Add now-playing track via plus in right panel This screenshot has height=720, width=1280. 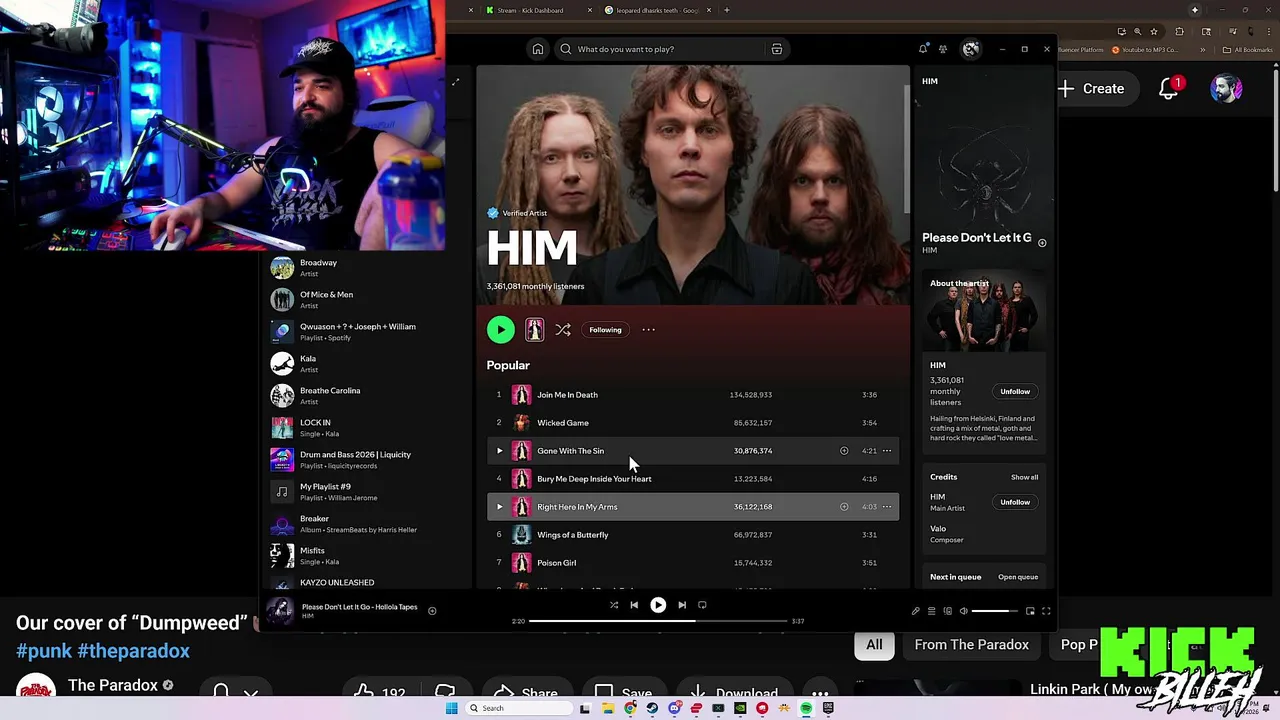click(1042, 243)
